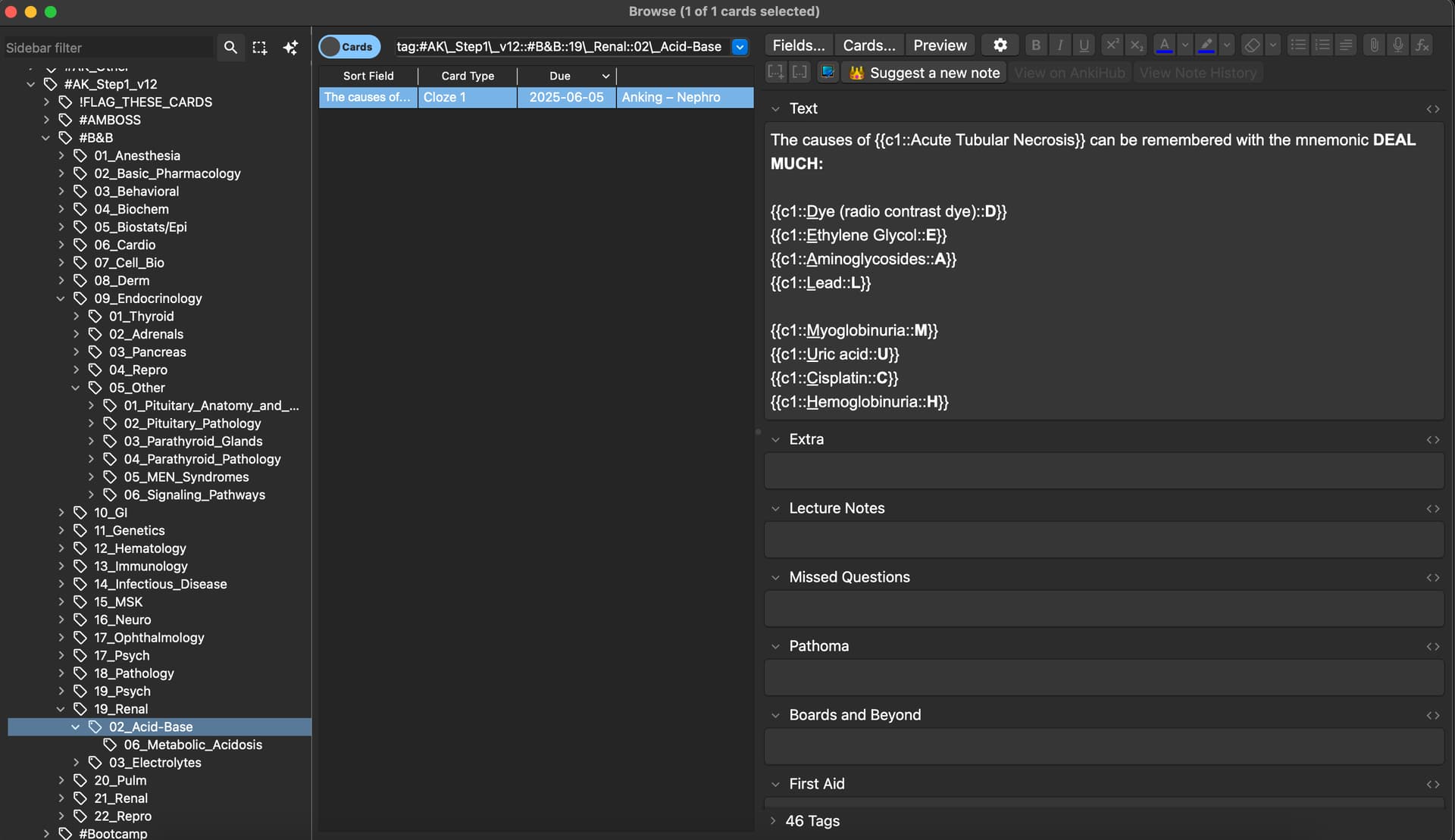1455x840 pixels.
Task: Toggle the Cards/Notes switch
Action: pyautogui.click(x=348, y=47)
